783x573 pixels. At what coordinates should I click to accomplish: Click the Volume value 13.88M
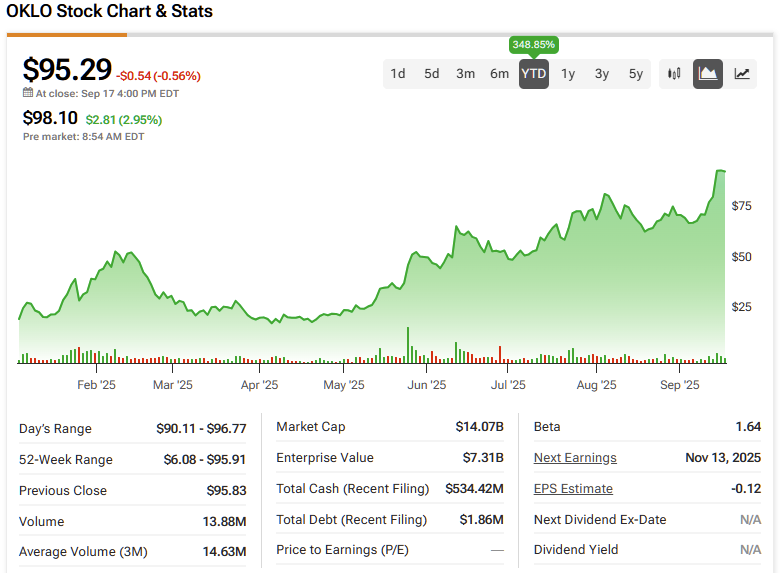(224, 522)
